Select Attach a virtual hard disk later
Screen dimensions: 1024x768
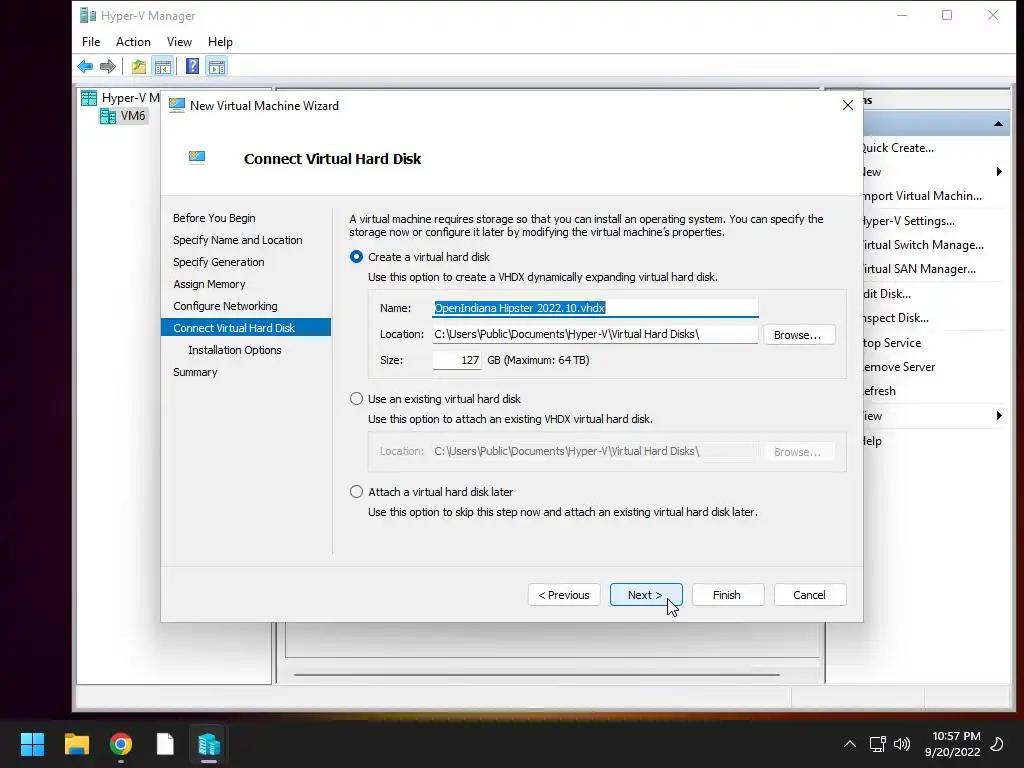pos(356,492)
